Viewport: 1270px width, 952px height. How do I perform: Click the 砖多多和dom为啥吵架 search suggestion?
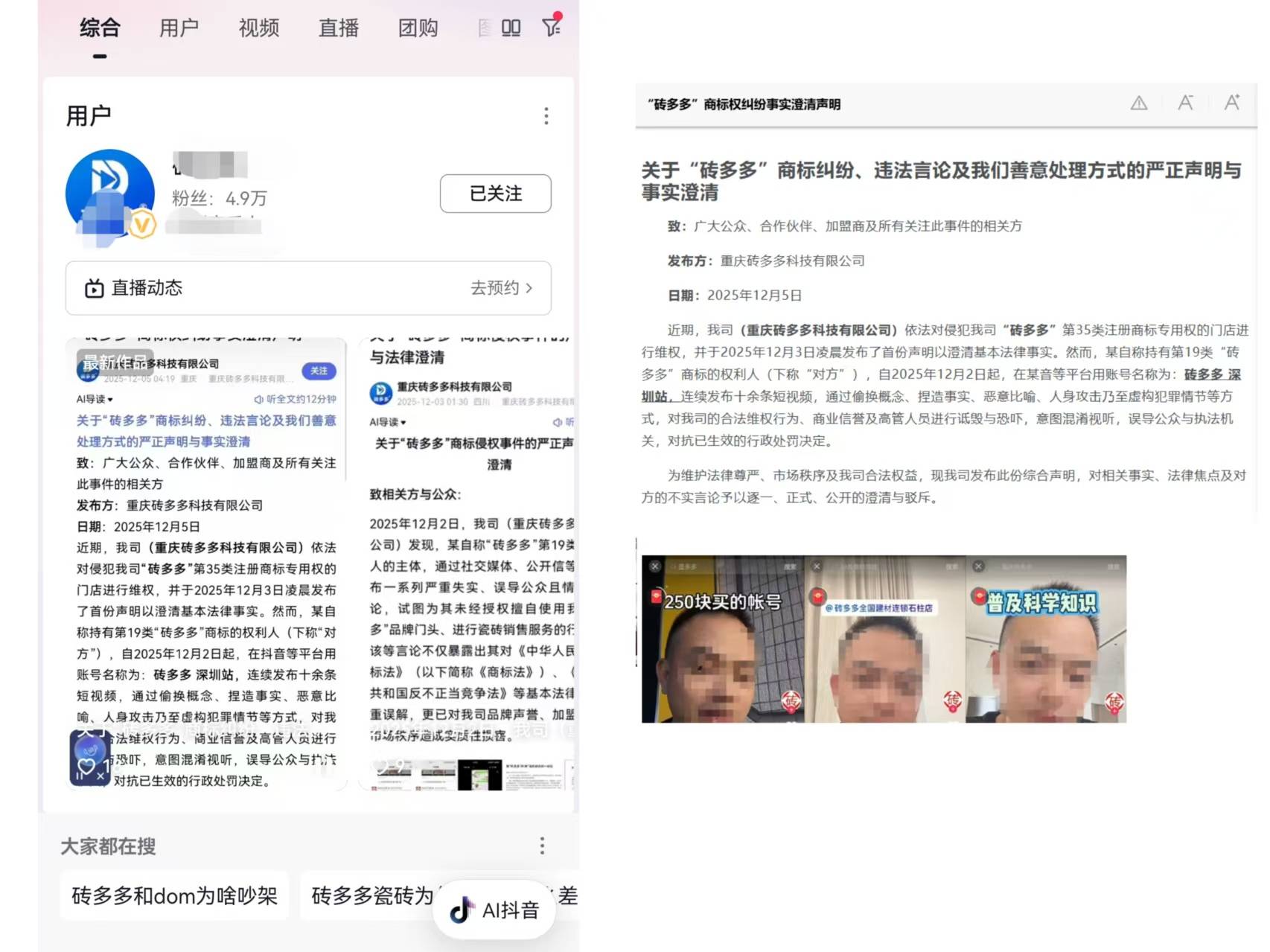[174, 895]
